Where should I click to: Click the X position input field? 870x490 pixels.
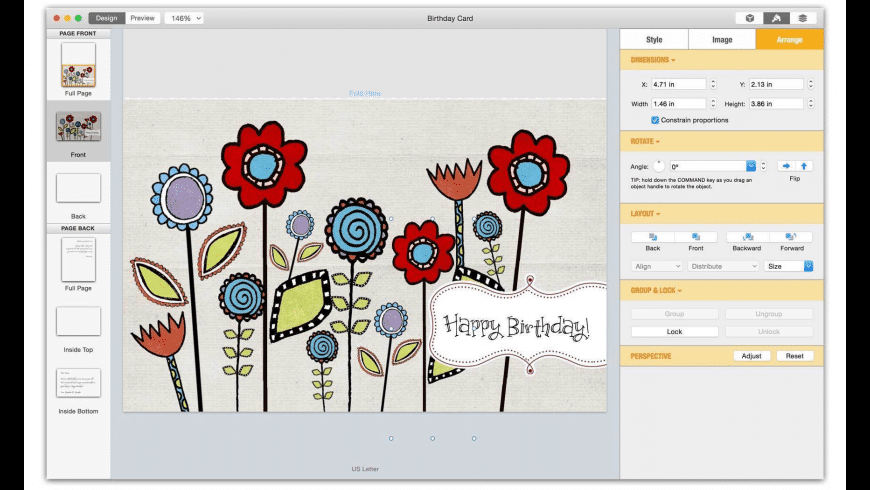coord(678,84)
